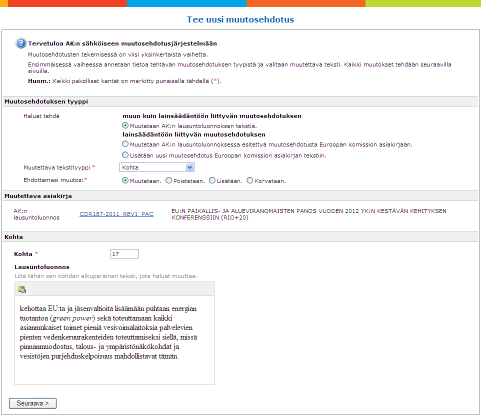The width and height of the screenshot is (481, 416).
Task: Click the dropdown arrow next to Kohta
Action: click(190, 167)
